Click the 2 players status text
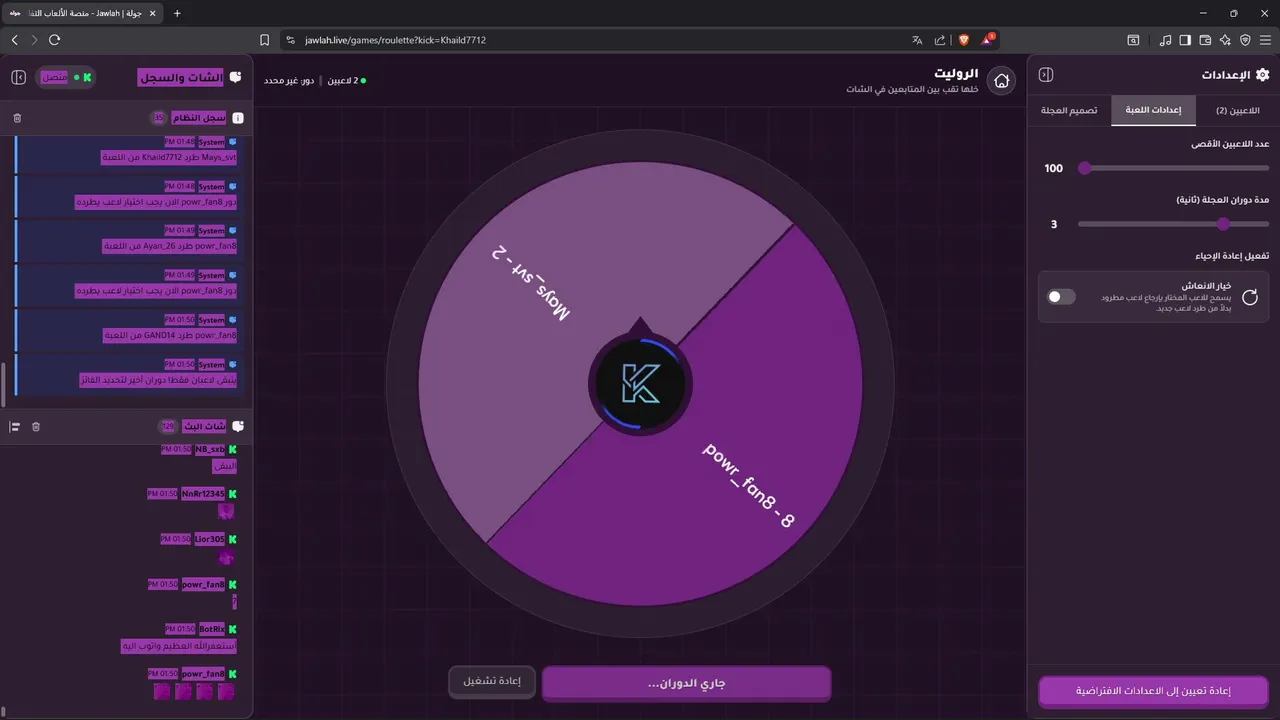1280x720 pixels. coord(346,80)
